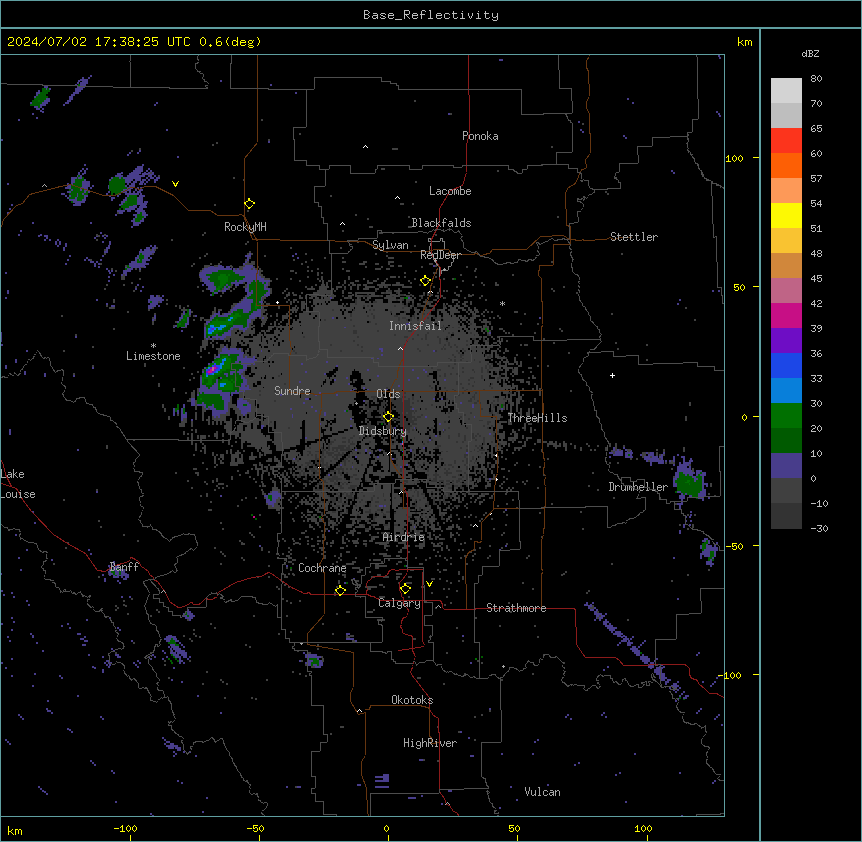
Task: Select the pink 45–42 dBZ legend swatch
Action: coord(786,290)
